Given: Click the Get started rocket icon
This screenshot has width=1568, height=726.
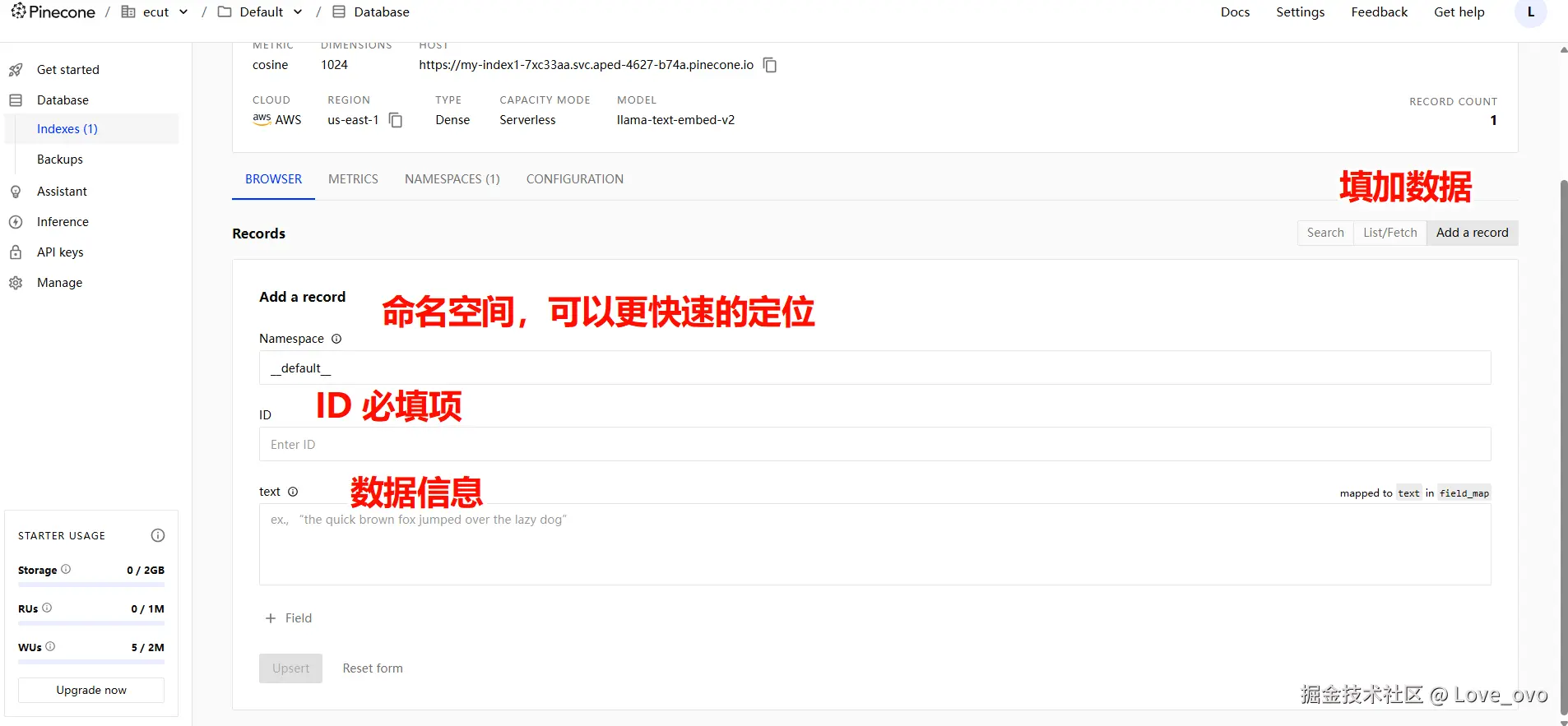Looking at the screenshot, I should [x=16, y=70].
